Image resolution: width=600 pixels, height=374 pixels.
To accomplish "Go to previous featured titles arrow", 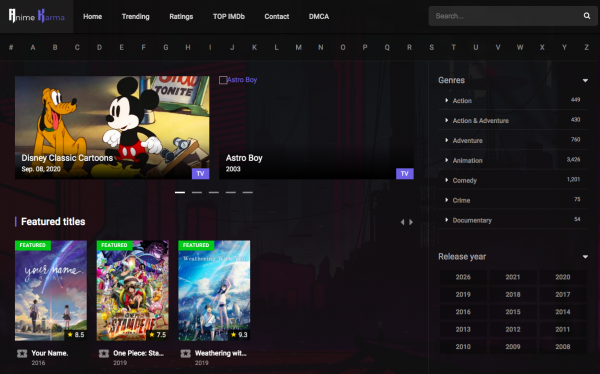I will [x=402, y=222].
